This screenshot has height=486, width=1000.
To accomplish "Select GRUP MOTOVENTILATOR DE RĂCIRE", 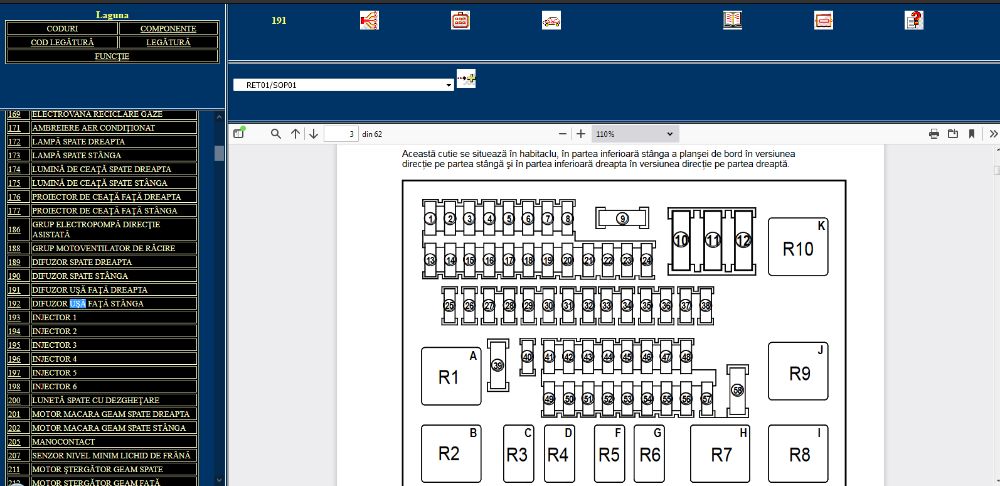I will (x=114, y=248).
